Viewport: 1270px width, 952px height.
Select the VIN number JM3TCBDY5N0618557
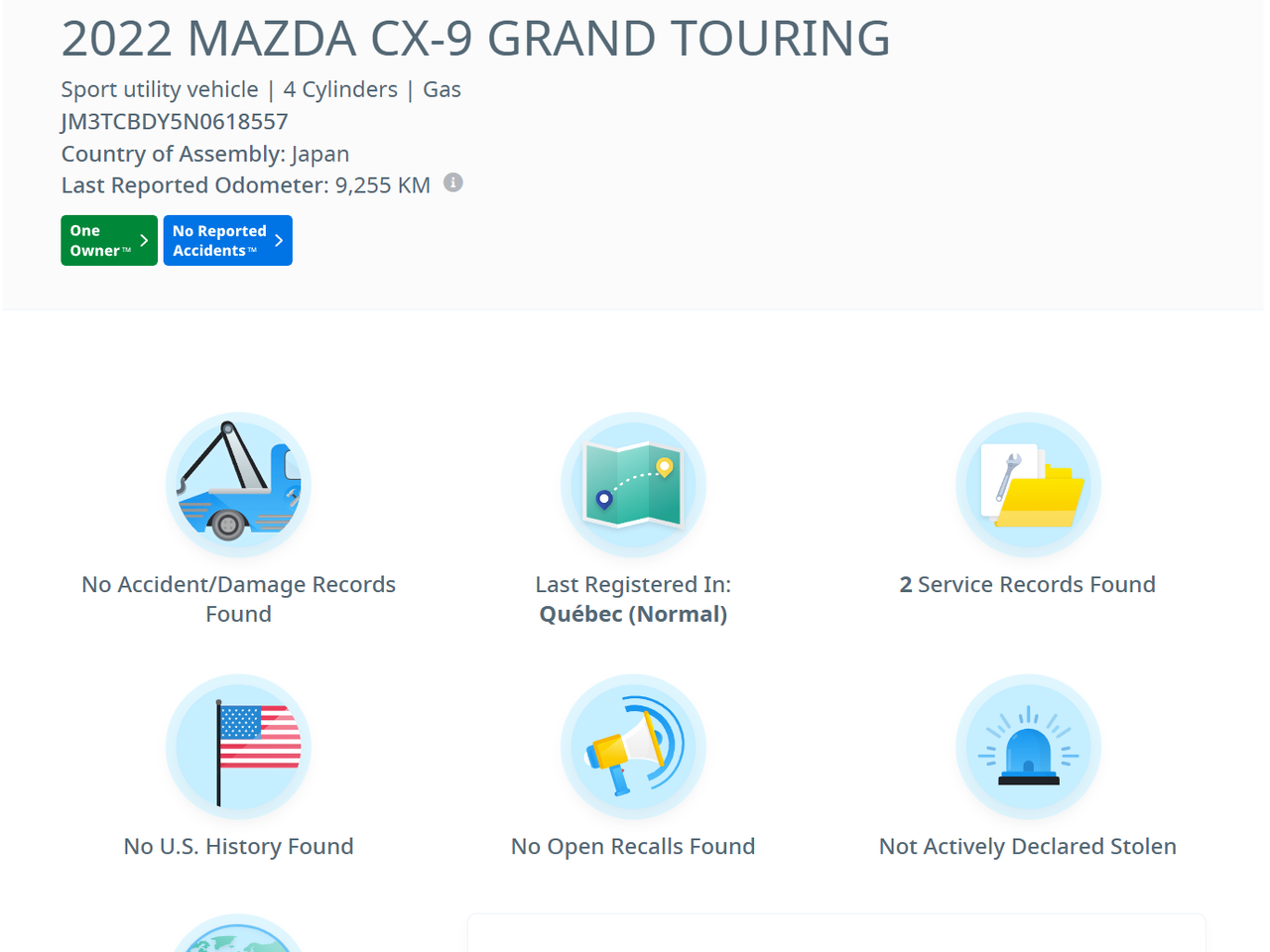coord(175,122)
